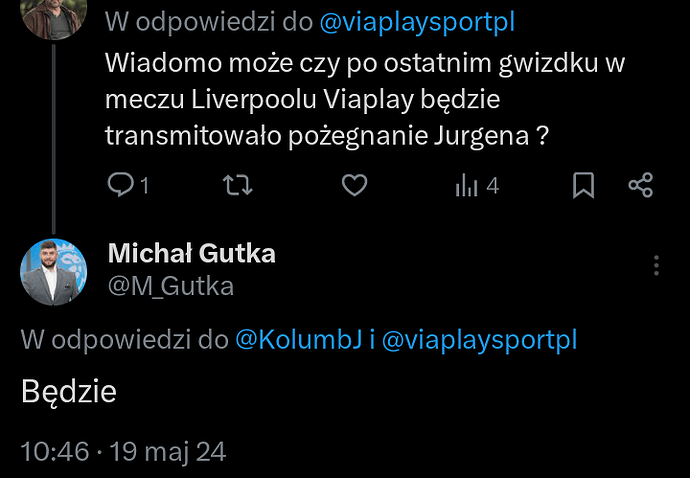Screen dimensions: 690x478
Task: Open the top commenter's avatar
Action: point(54,18)
